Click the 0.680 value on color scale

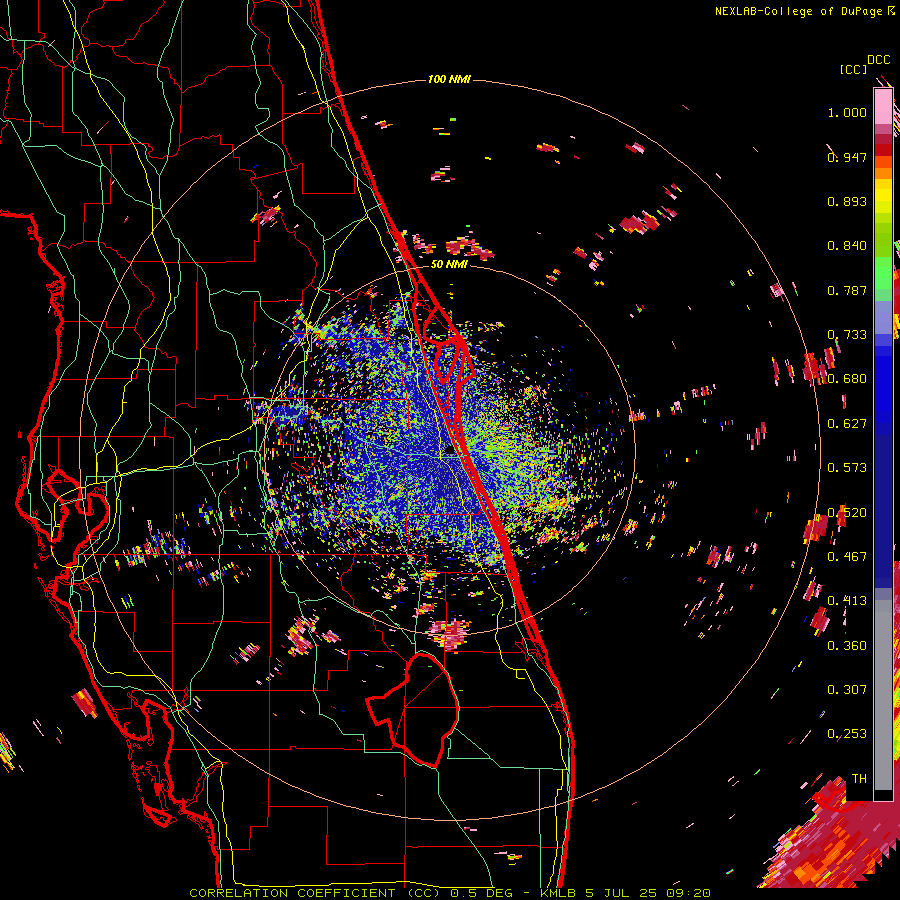click(x=847, y=379)
